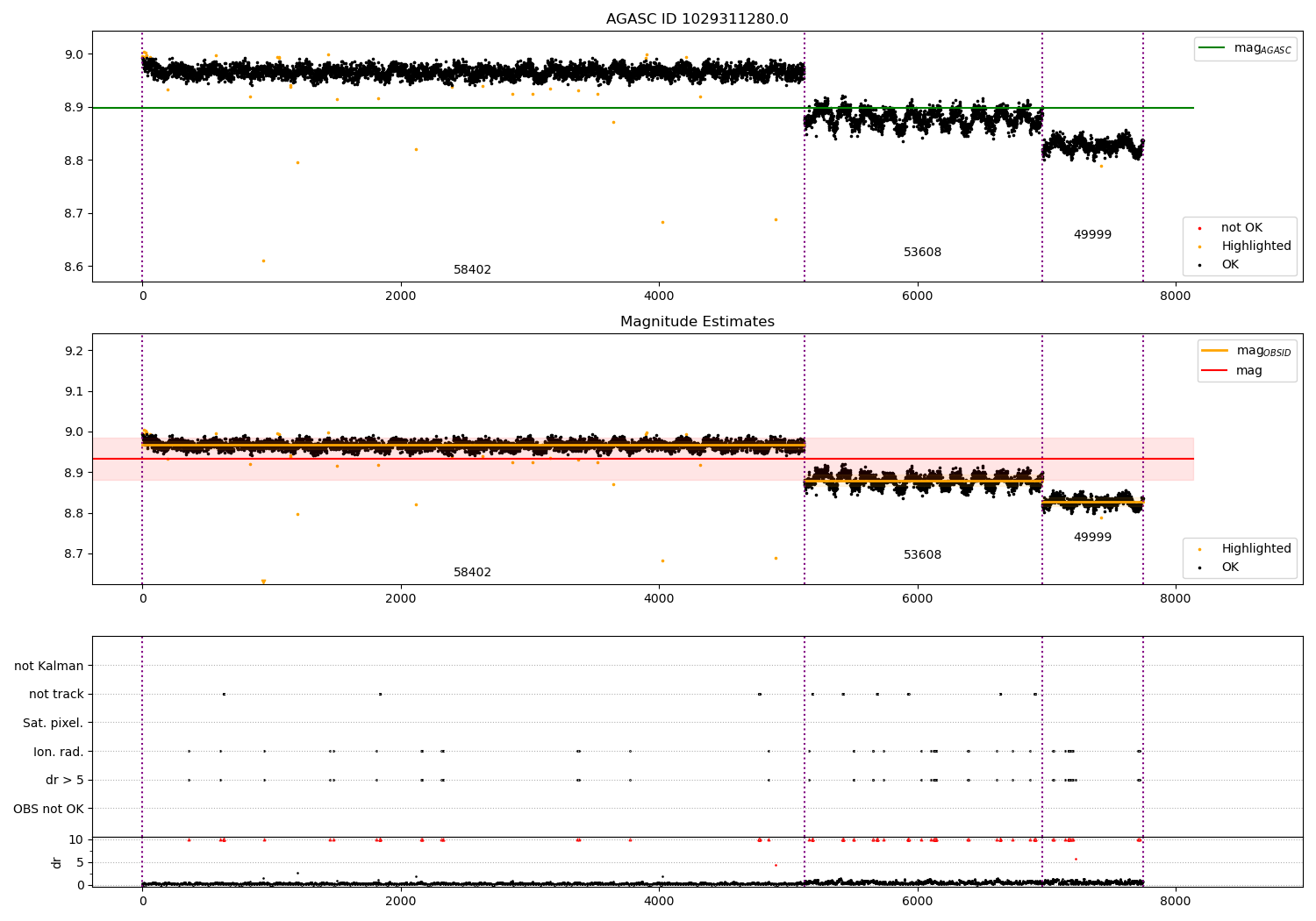Click the obsid label 49999 in top plot

coord(1092,235)
